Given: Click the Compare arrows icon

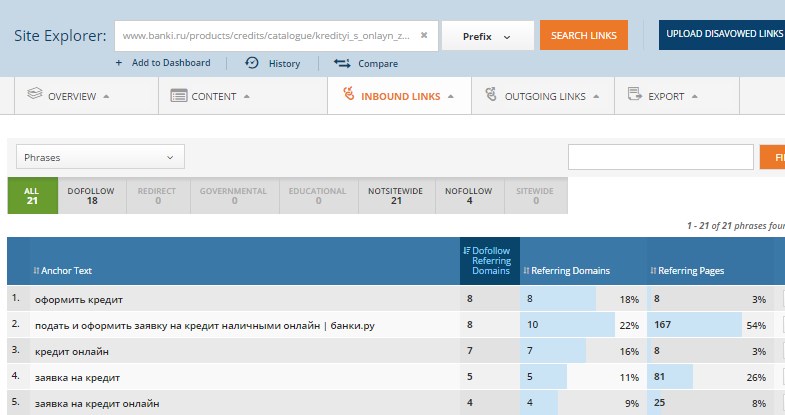Looking at the screenshot, I should coord(342,63).
